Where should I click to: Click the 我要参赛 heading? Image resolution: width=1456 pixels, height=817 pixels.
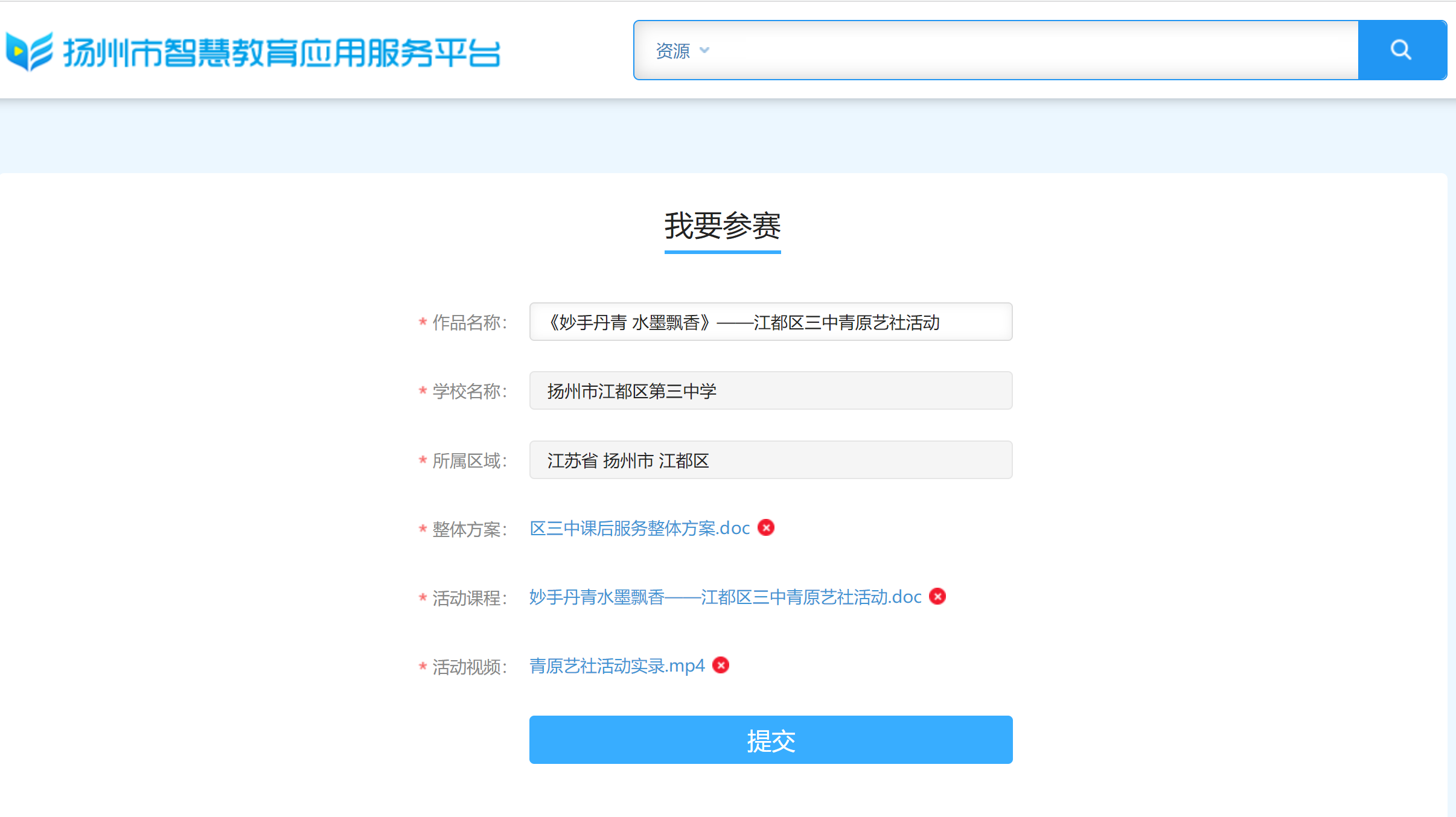tap(723, 226)
